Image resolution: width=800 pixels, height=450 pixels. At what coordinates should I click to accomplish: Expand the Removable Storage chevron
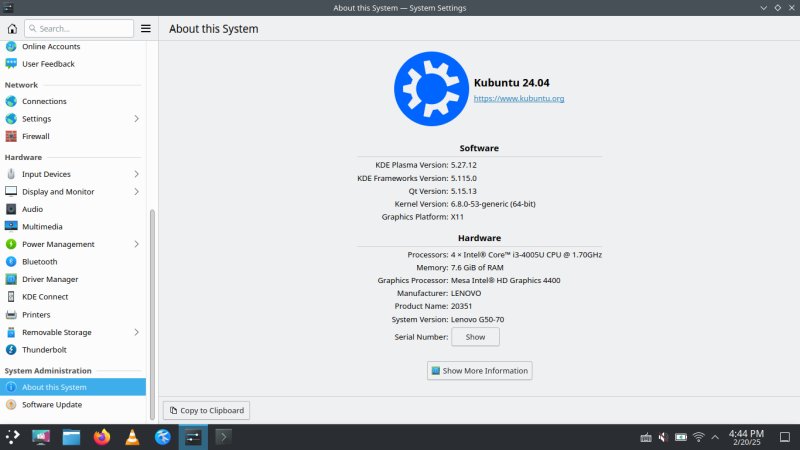136,332
